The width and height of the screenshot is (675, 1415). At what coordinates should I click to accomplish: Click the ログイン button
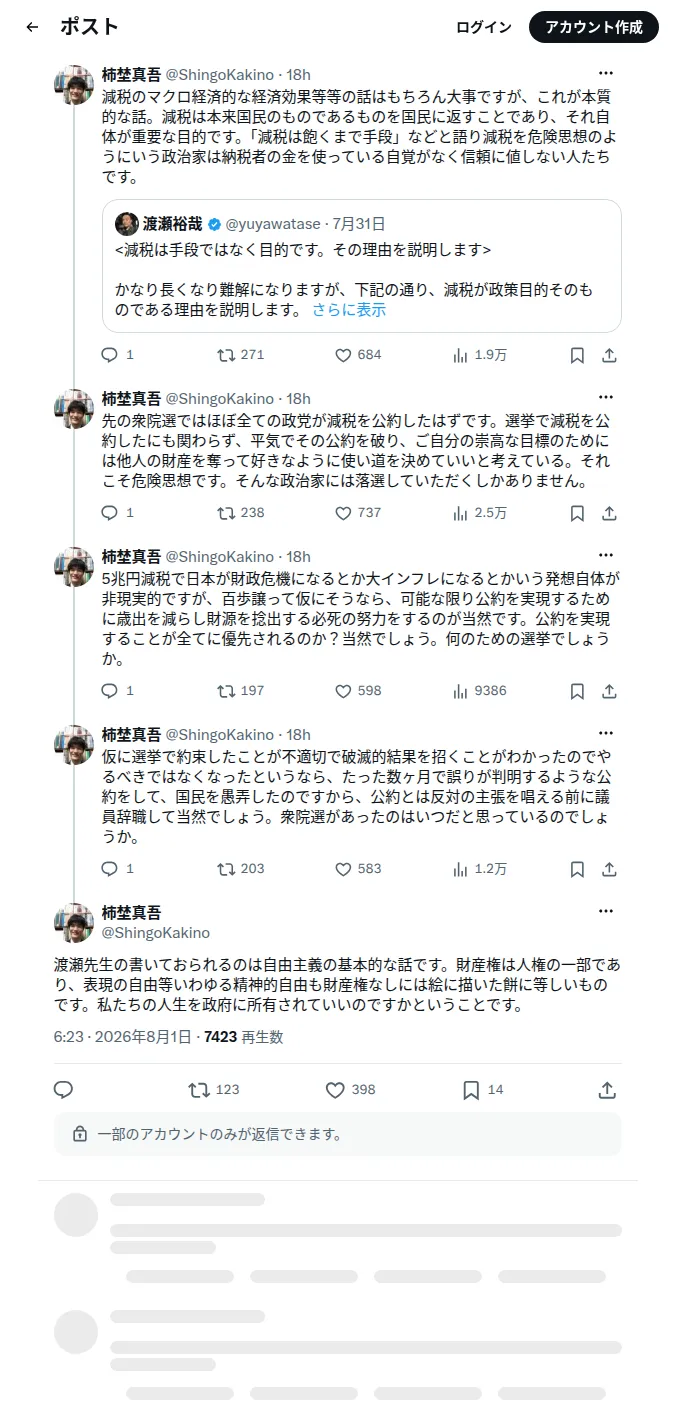(484, 27)
